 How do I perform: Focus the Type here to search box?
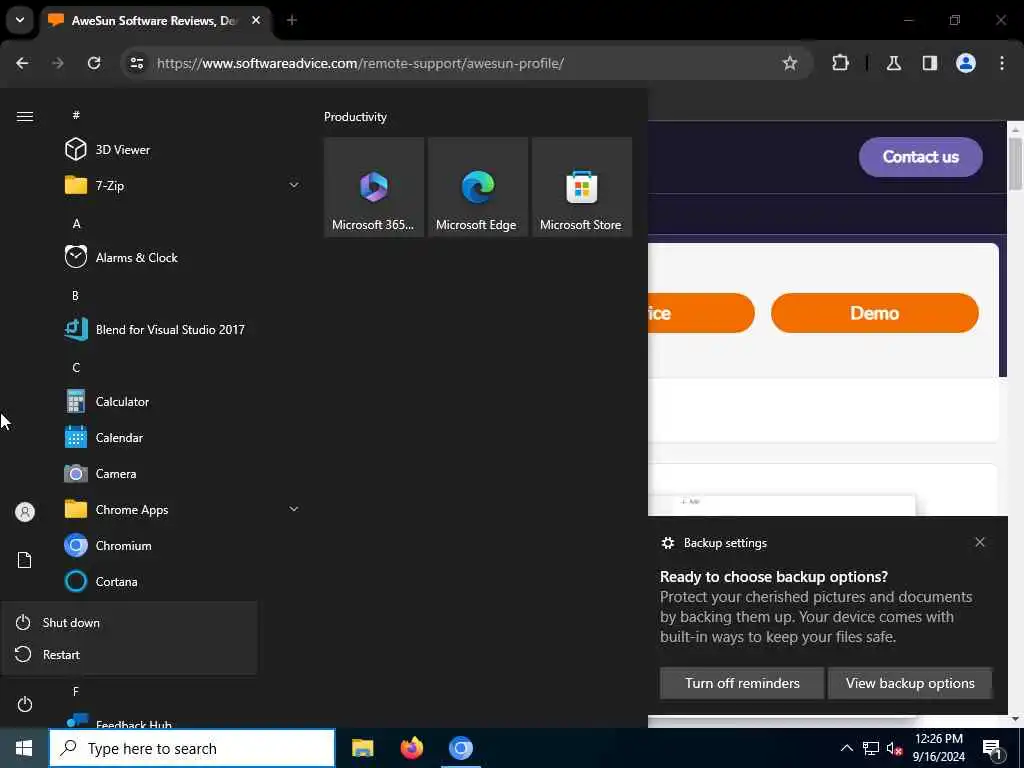(x=192, y=748)
